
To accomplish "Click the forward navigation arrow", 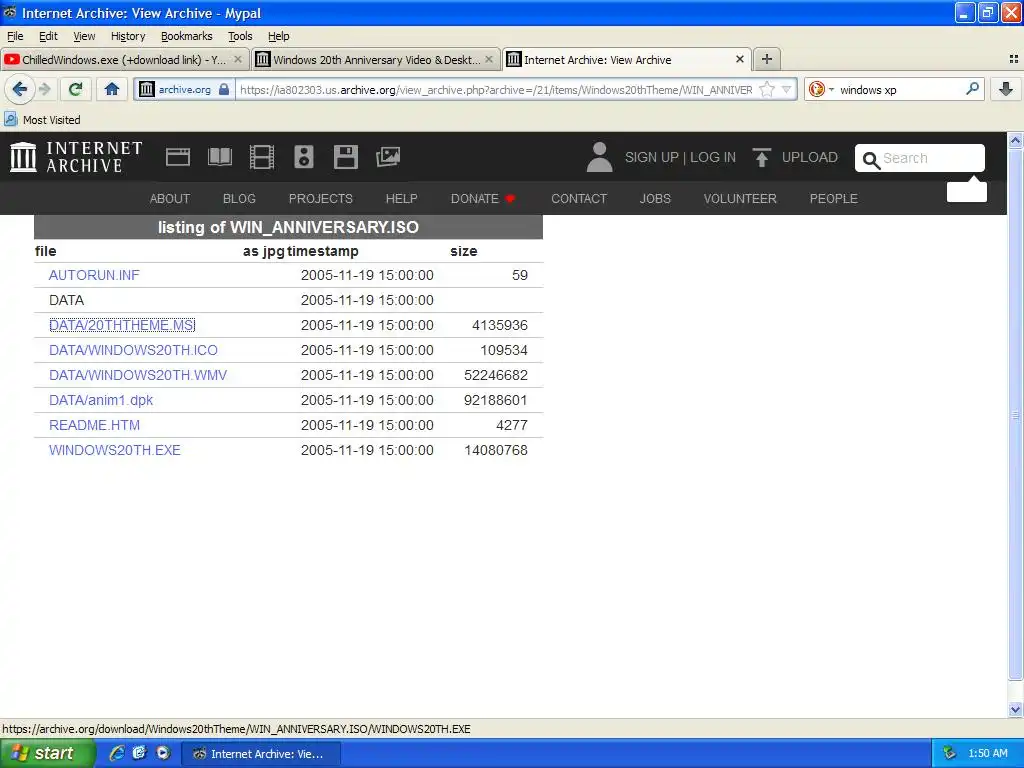I will coord(44,89).
